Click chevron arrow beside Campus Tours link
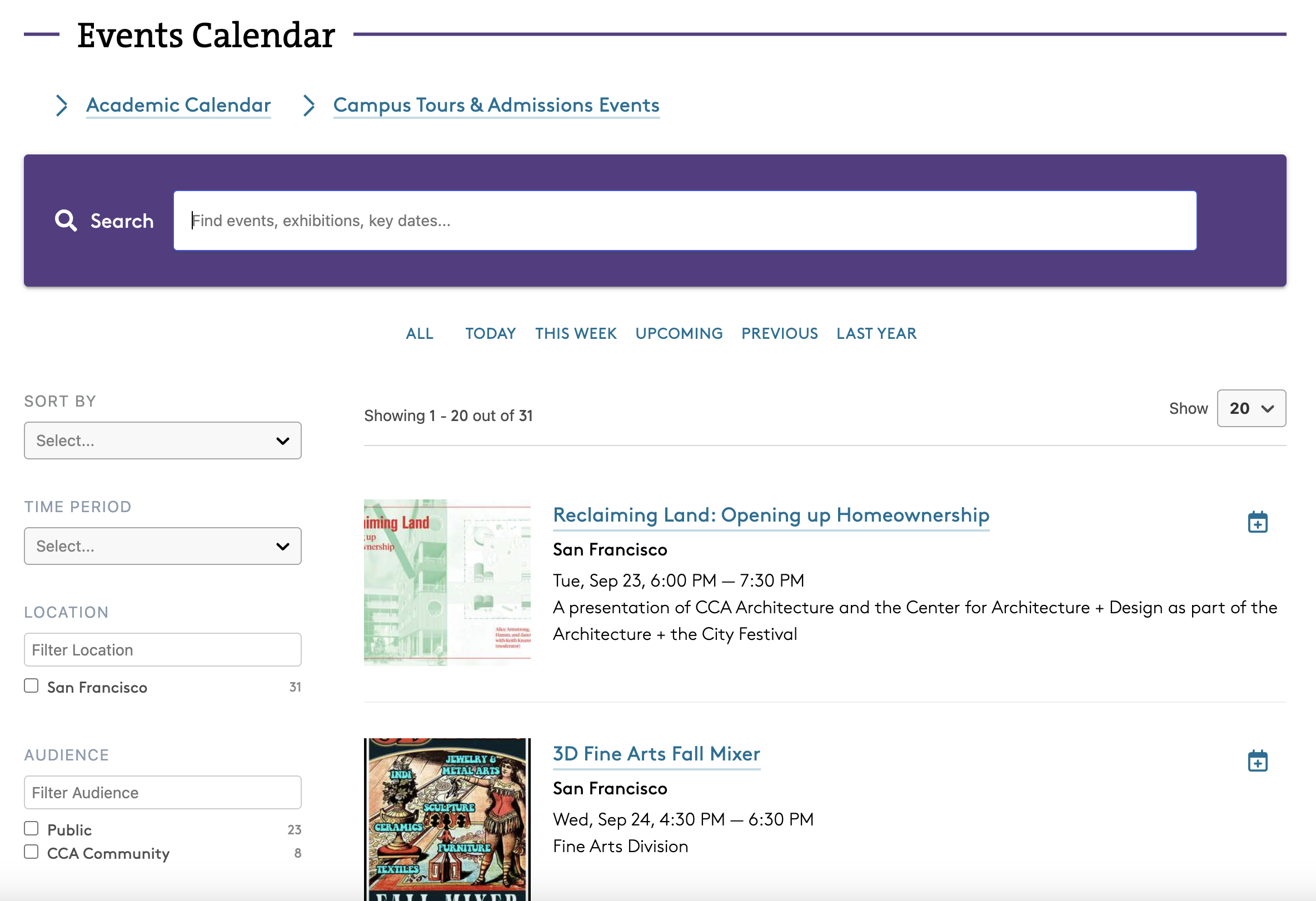 308,106
